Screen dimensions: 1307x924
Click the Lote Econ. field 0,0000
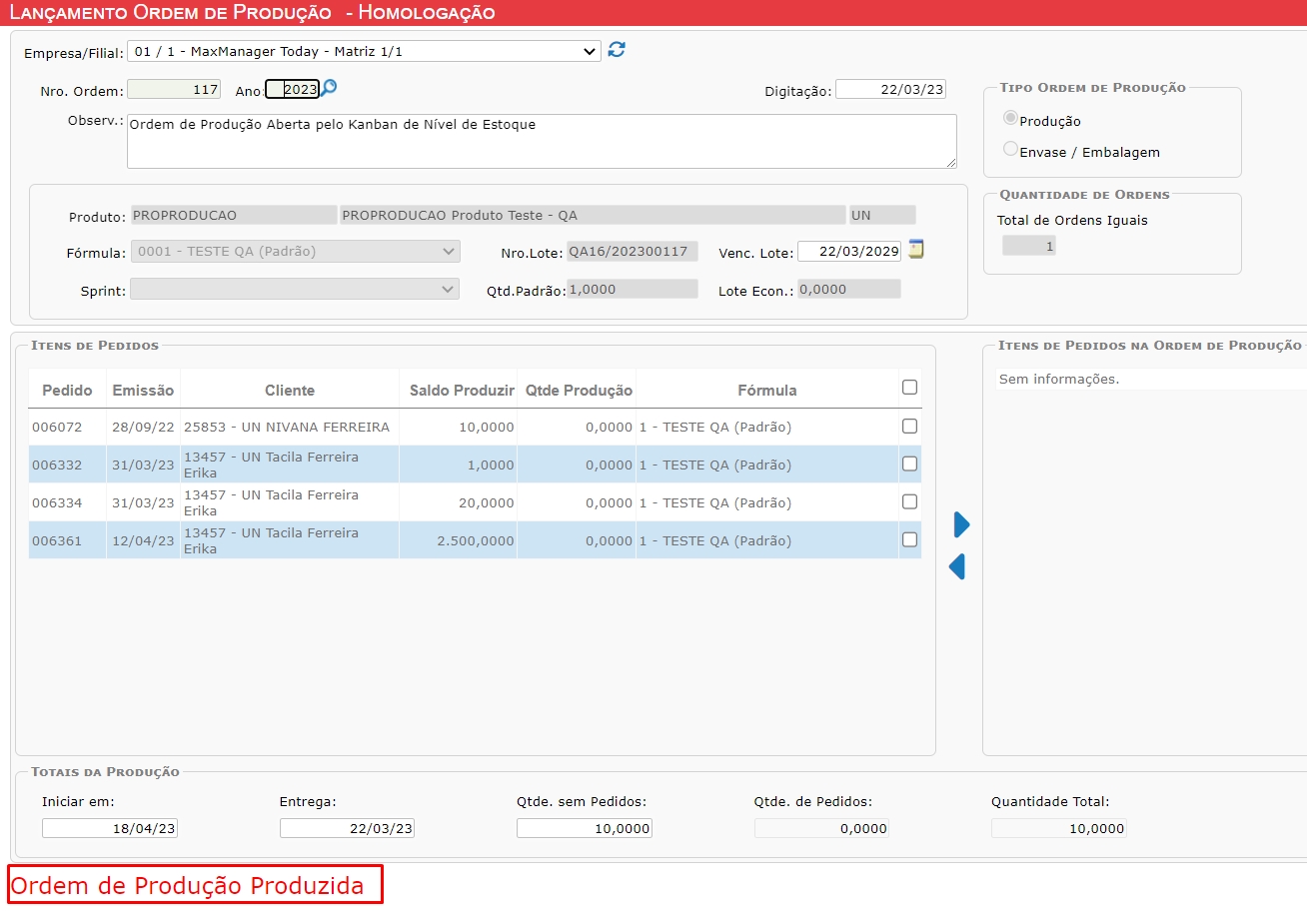click(x=849, y=289)
